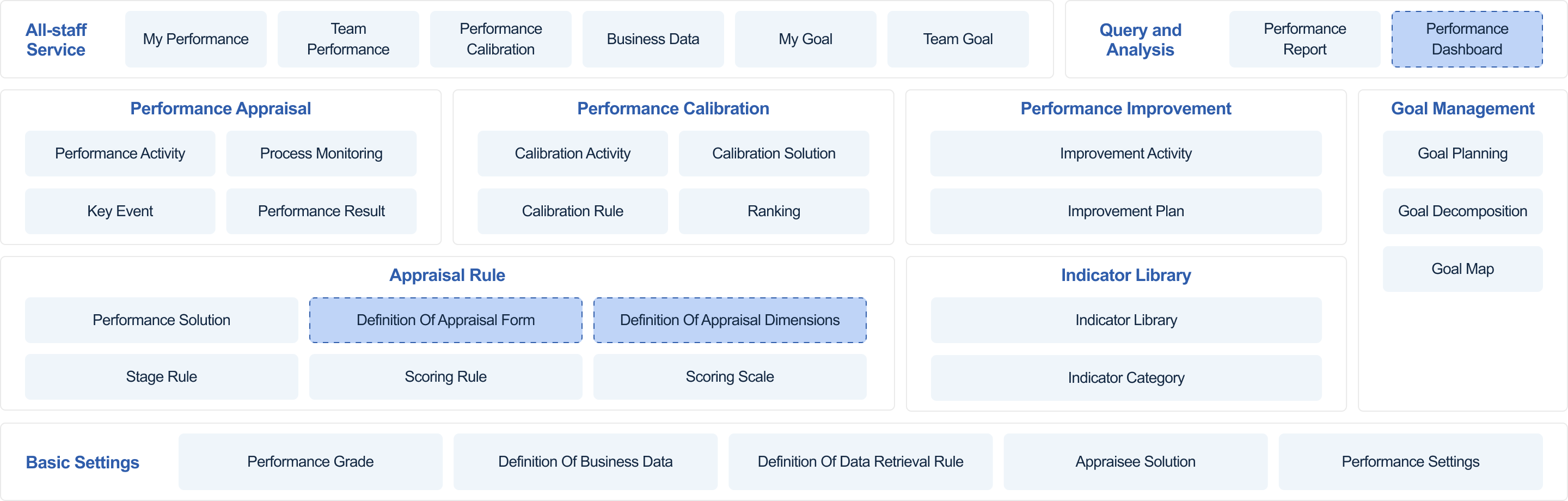This screenshot has width=1568, height=501.
Task: Open Performance Grade in Basic Settings
Action: tap(310, 461)
